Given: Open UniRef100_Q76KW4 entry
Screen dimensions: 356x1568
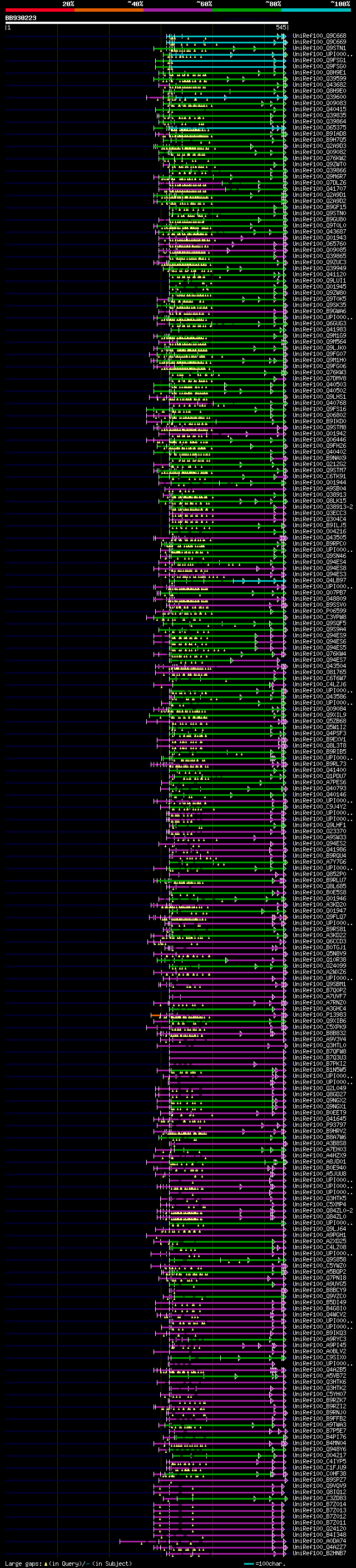Looking at the screenshot, I should point(319,654).
